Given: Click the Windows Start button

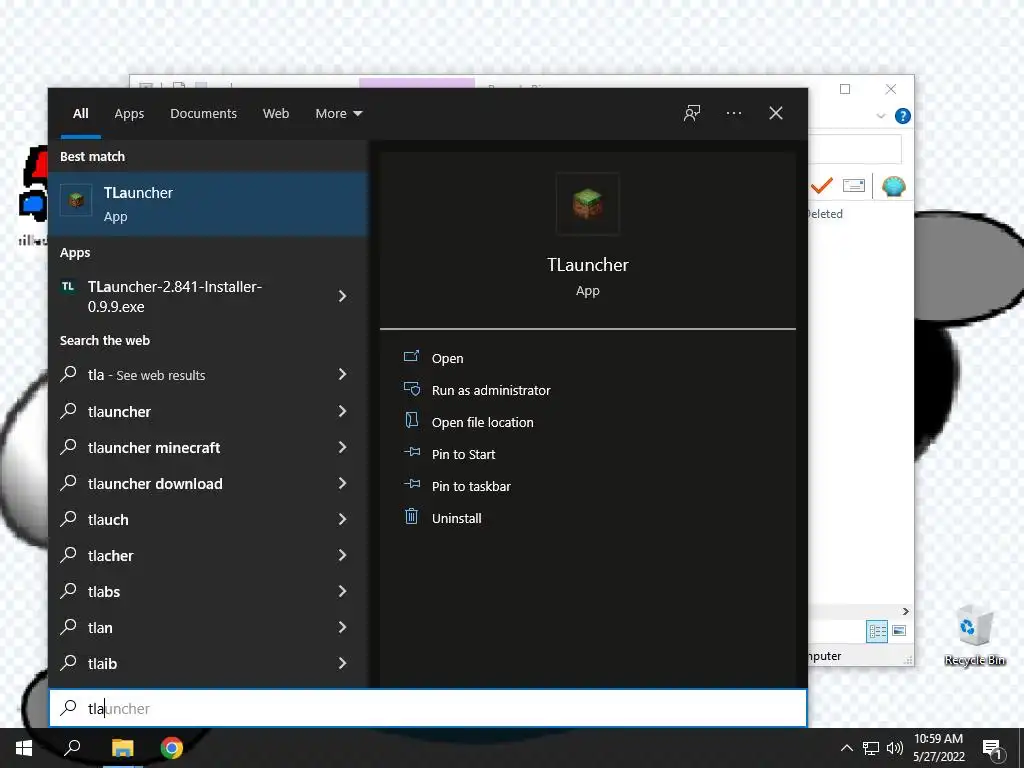Looking at the screenshot, I should click(24, 748).
